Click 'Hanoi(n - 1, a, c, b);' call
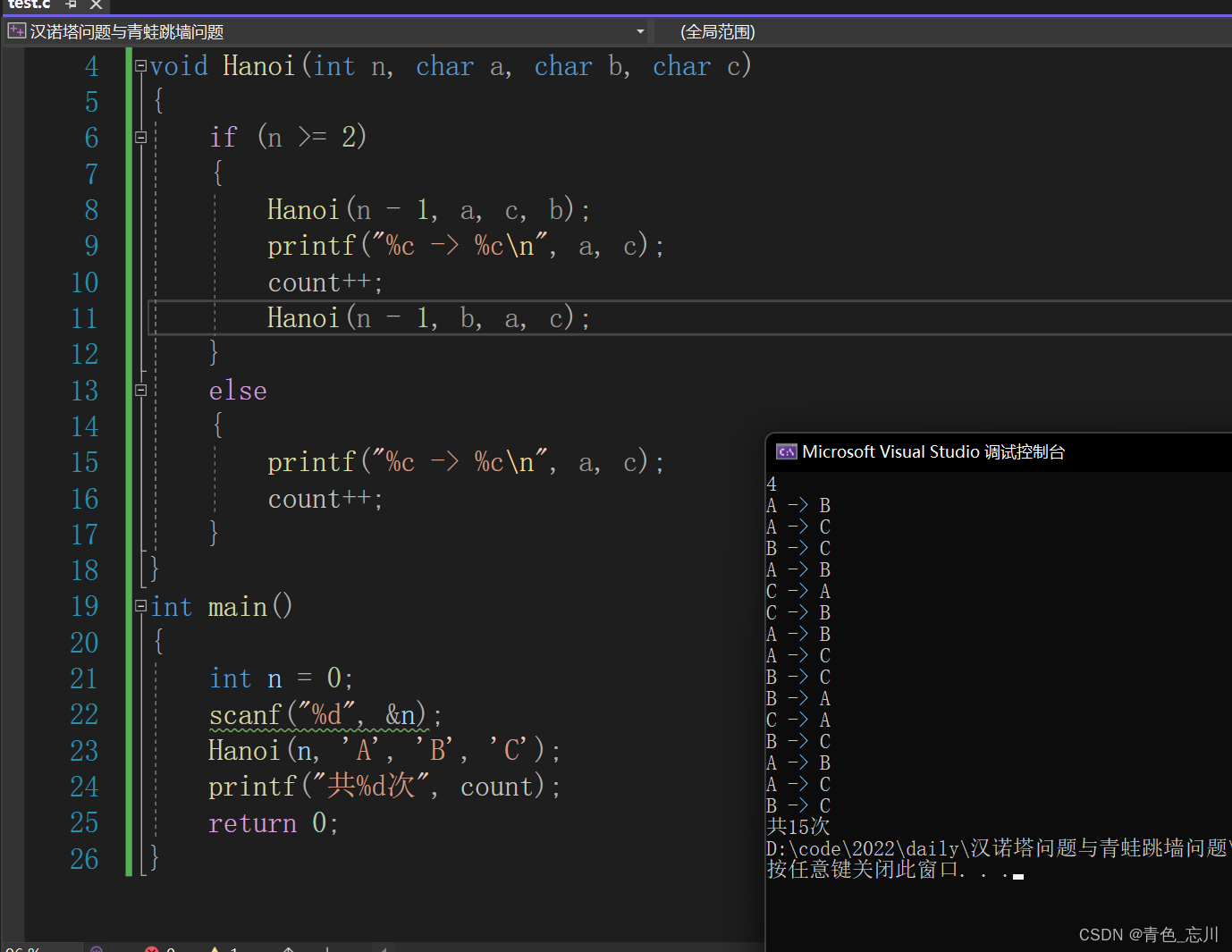Image resolution: width=1232 pixels, height=952 pixels. click(x=428, y=210)
